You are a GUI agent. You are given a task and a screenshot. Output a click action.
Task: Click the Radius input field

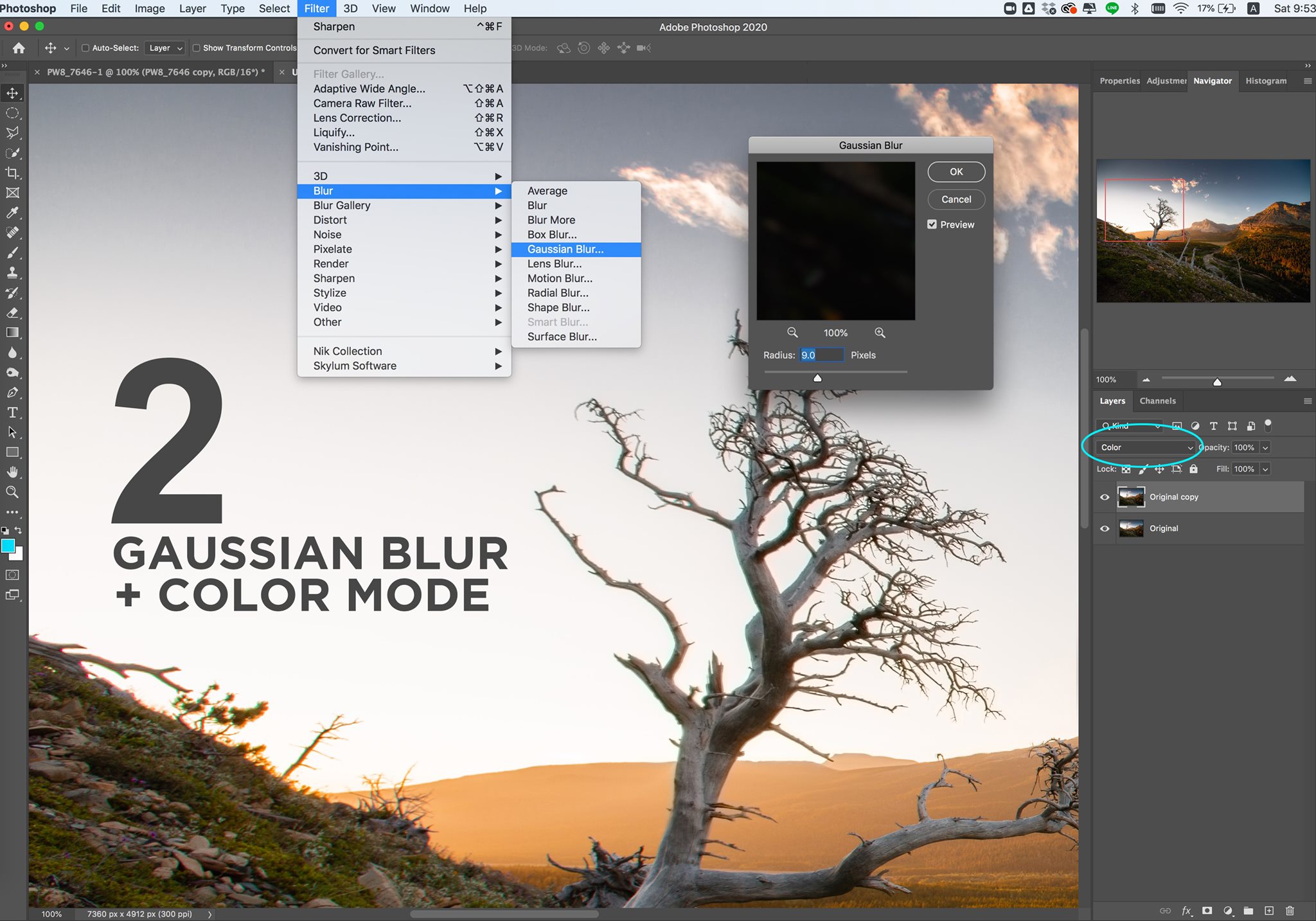pos(821,355)
